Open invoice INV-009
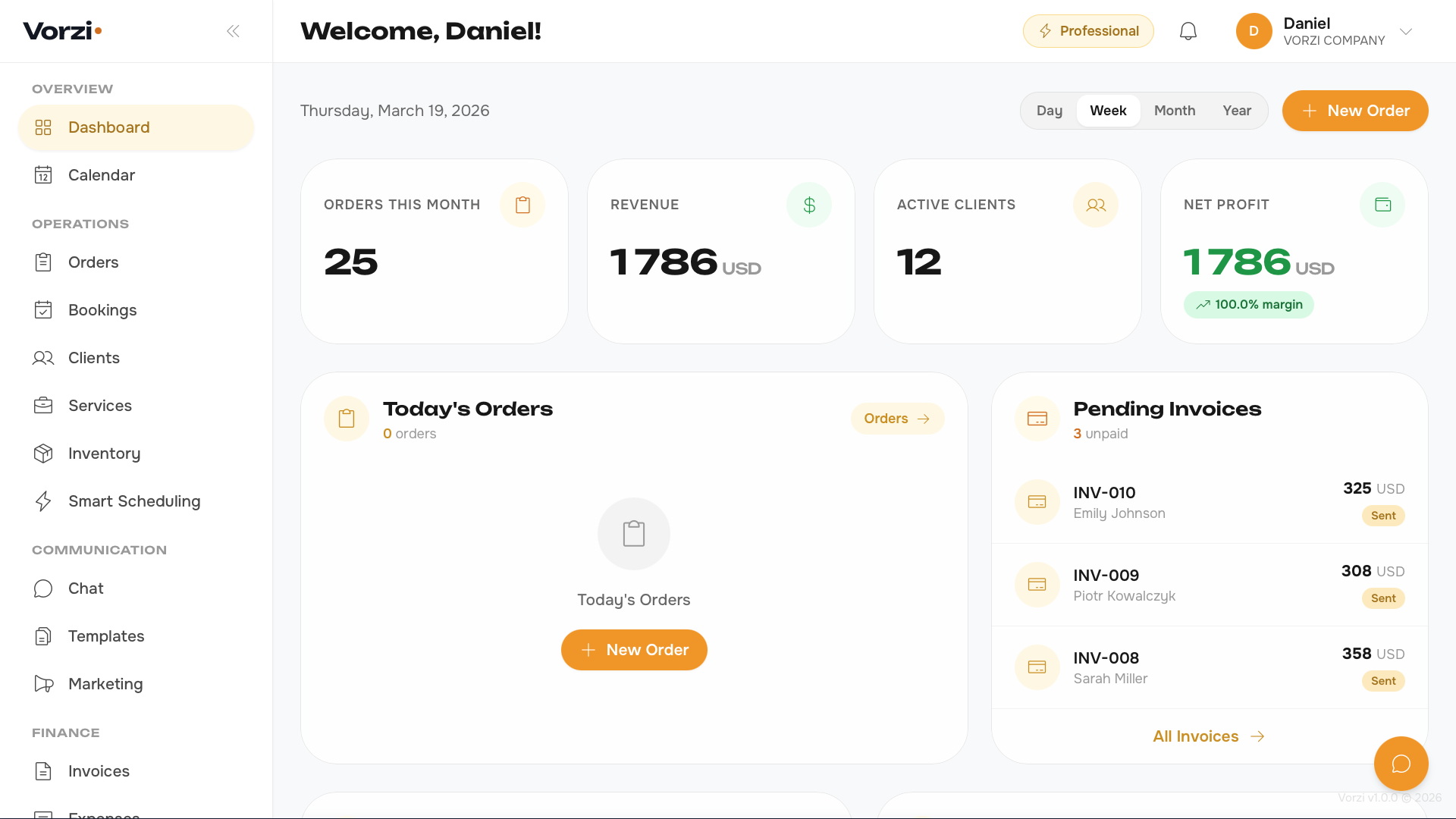 pyautogui.click(x=1210, y=585)
